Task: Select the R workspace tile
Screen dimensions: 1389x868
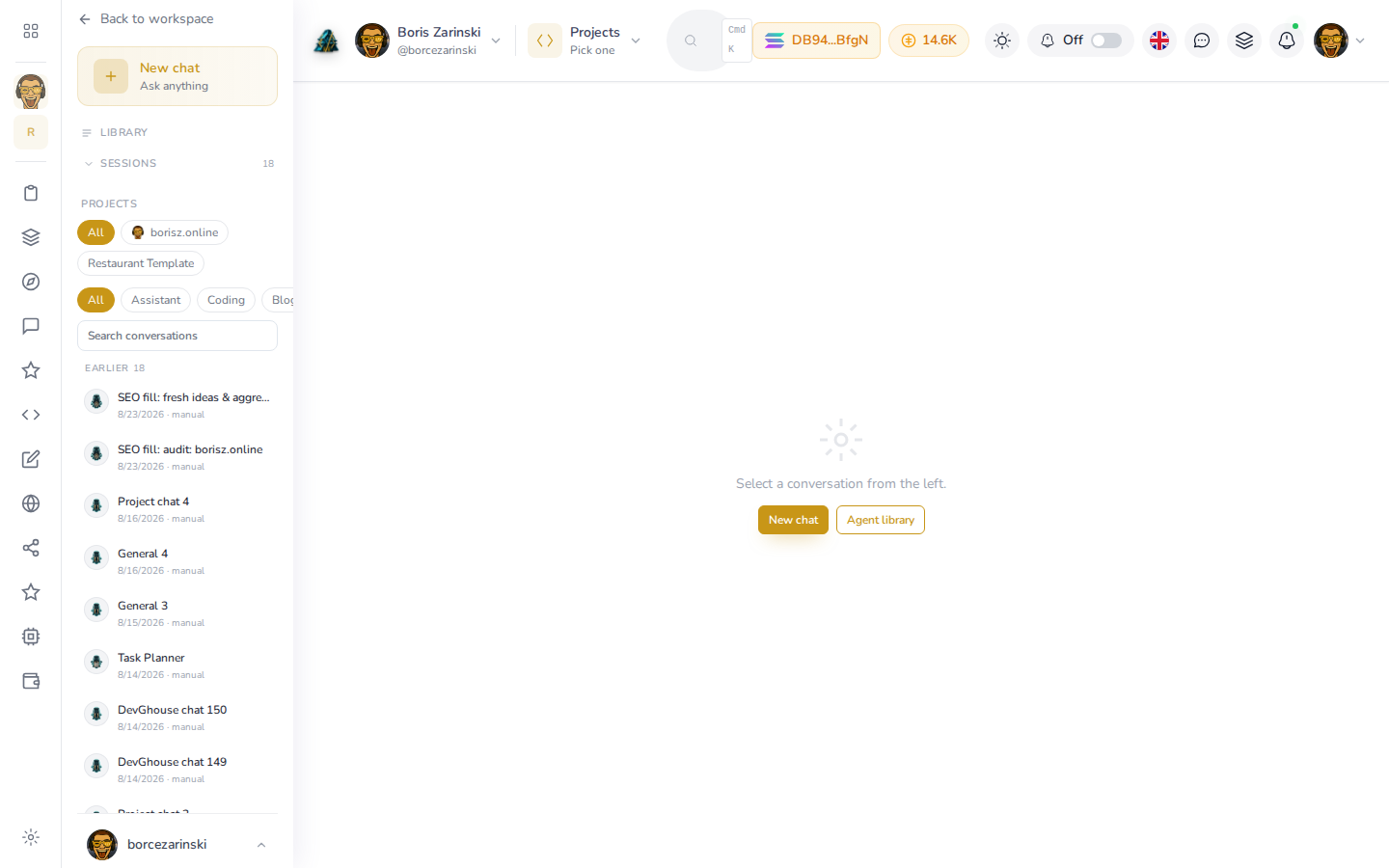Action: tap(31, 132)
